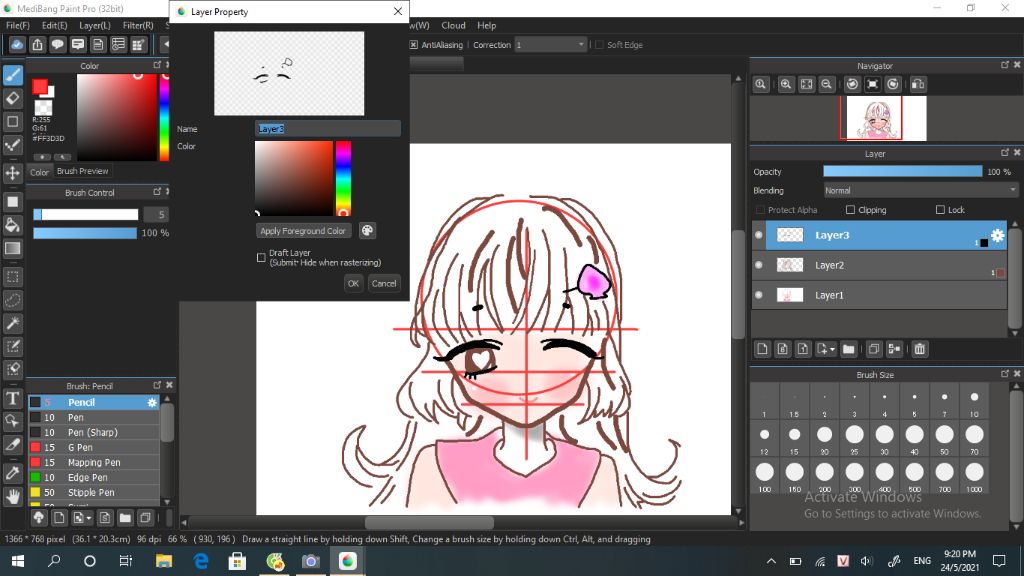Viewport: 1024px width, 576px height.
Task: Click the export share icon in toolbar
Action: pos(37,44)
